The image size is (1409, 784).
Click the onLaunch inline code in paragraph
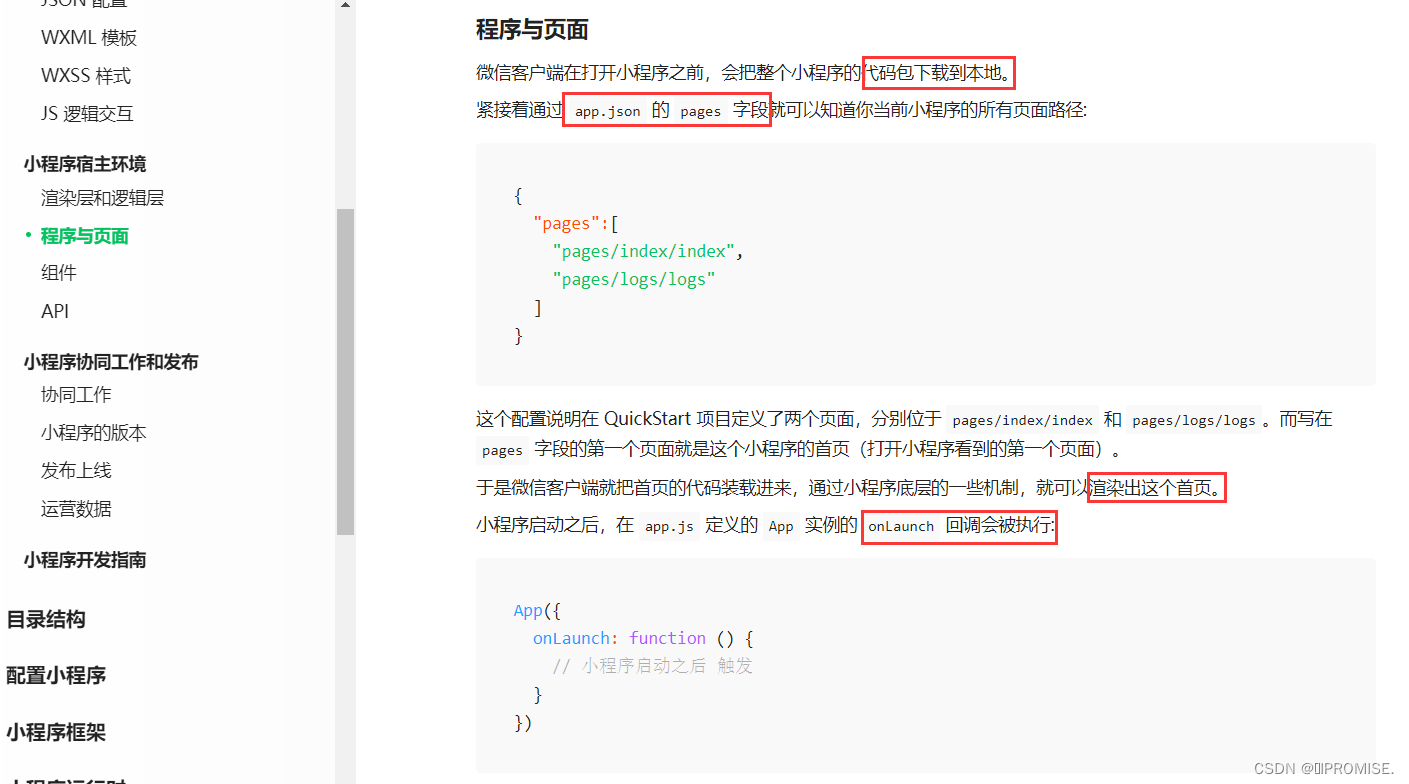pos(901,526)
